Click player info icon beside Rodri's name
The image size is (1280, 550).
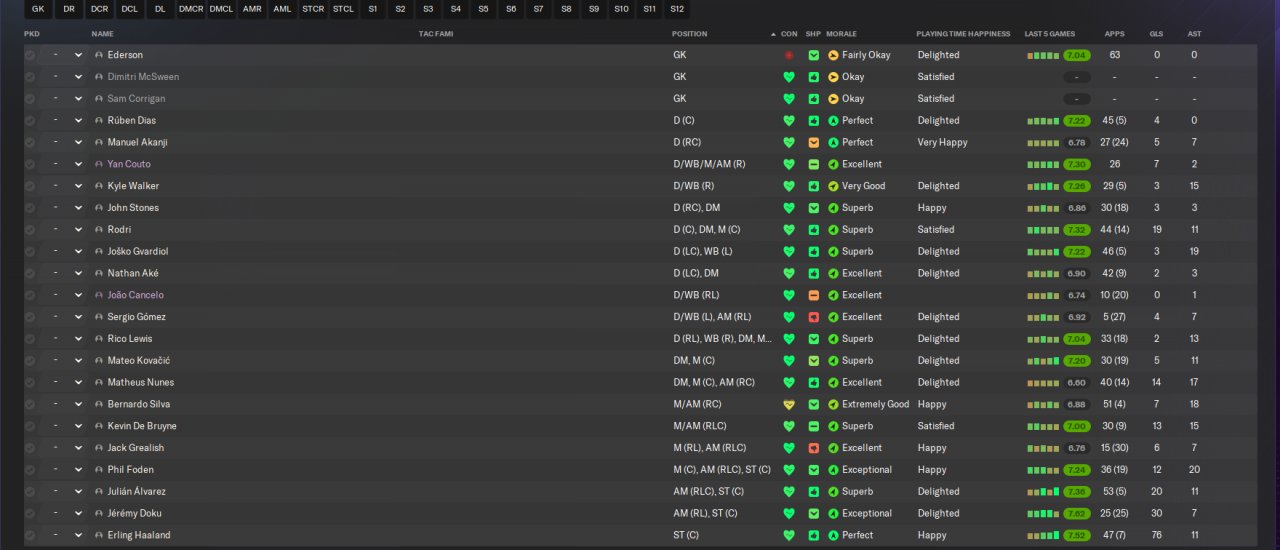99,230
